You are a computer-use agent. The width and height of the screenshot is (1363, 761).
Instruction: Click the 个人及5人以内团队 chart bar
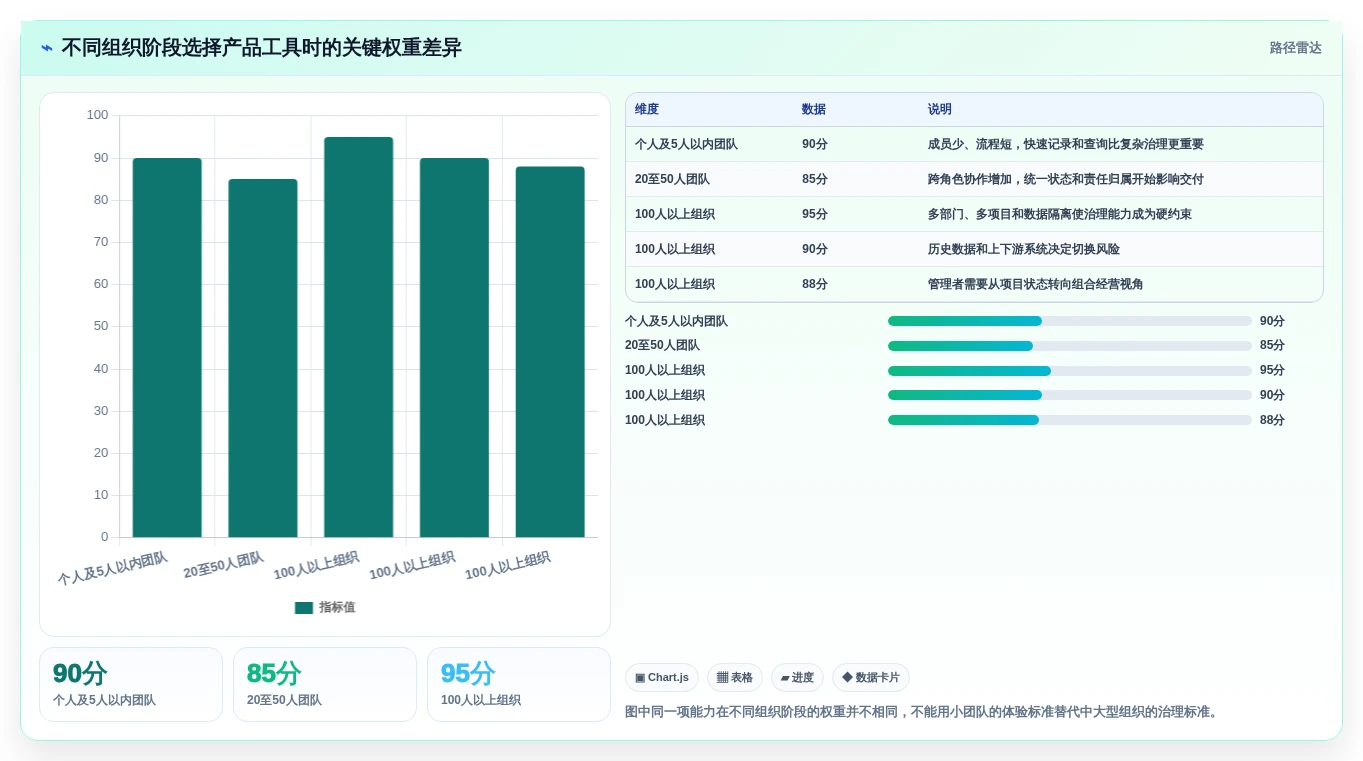point(167,348)
